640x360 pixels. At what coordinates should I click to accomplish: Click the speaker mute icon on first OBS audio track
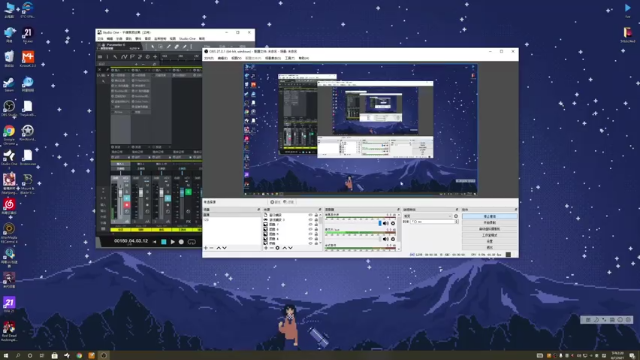[x=386, y=223]
